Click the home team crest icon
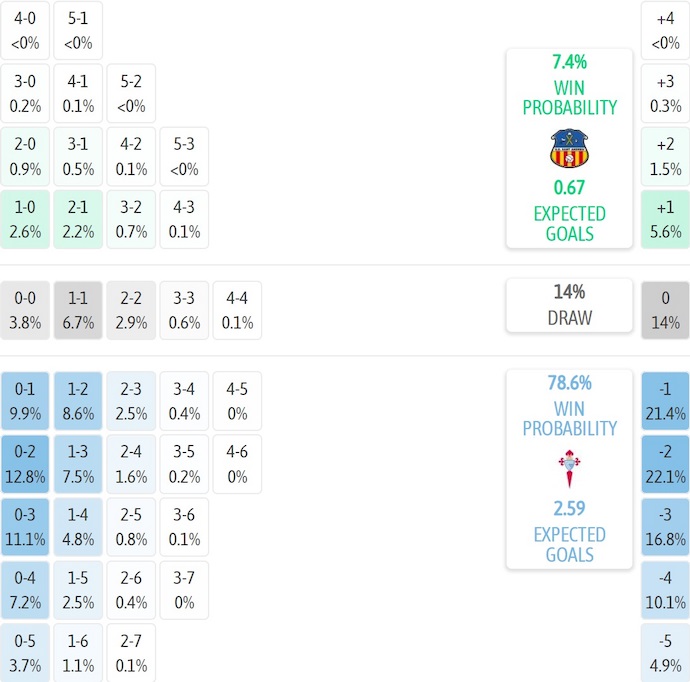The image size is (690, 682). (x=568, y=149)
